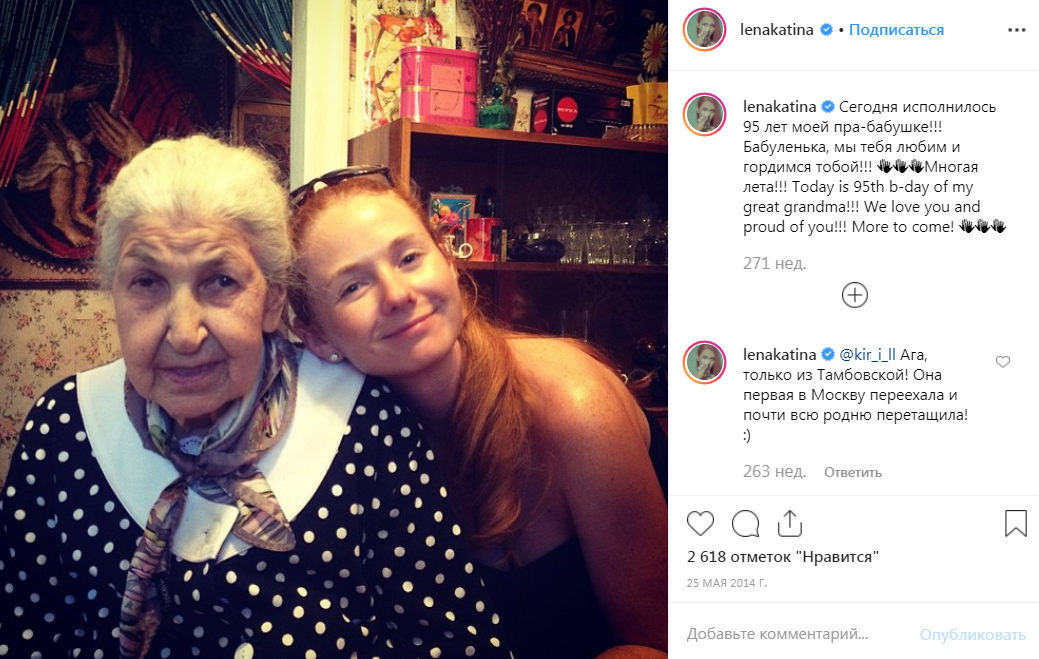This screenshot has width=1039, height=659.
Task: Open the three-dot more options menu
Action: point(1016,30)
